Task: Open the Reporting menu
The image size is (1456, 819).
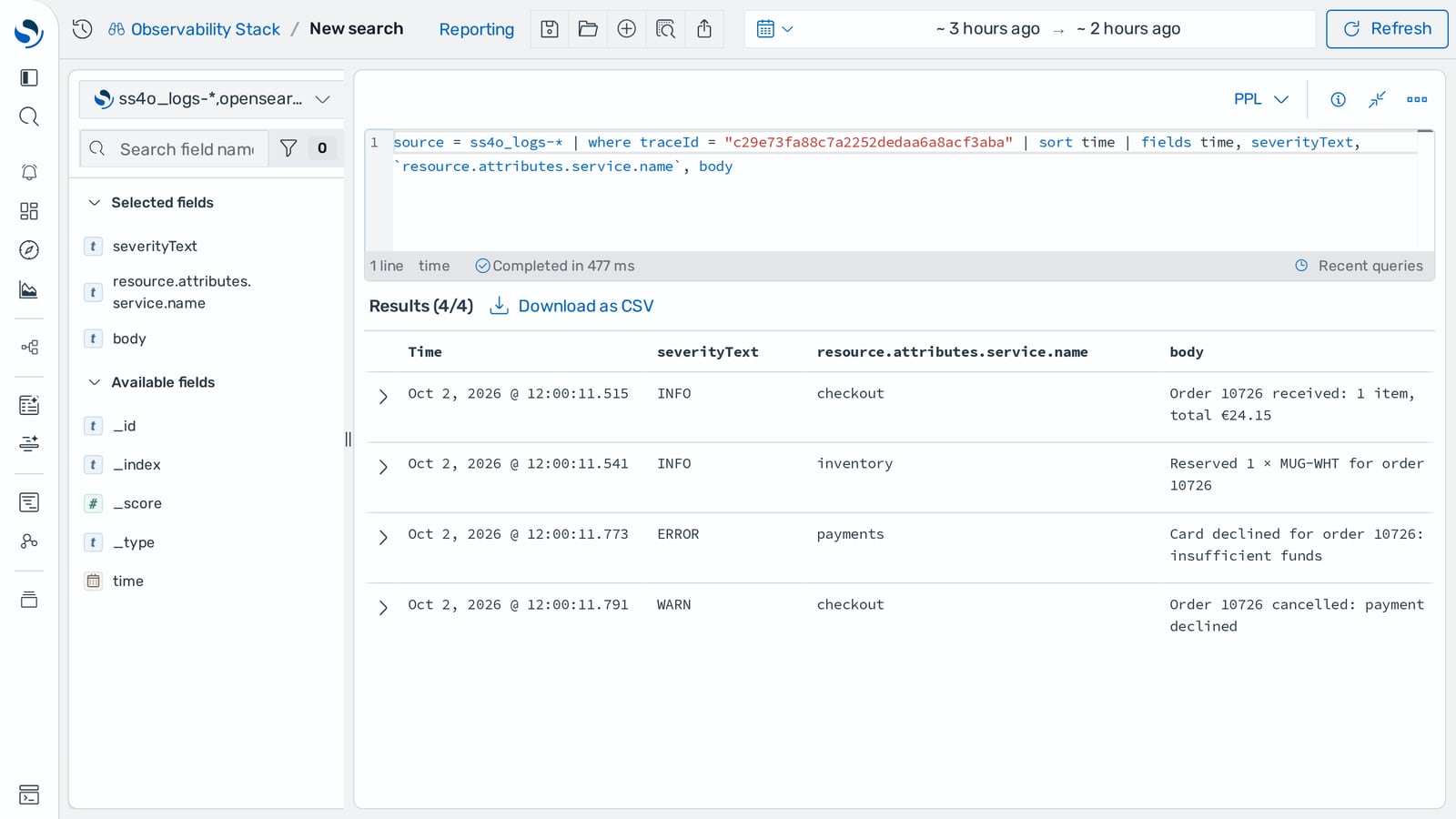Action: (x=477, y=29)
